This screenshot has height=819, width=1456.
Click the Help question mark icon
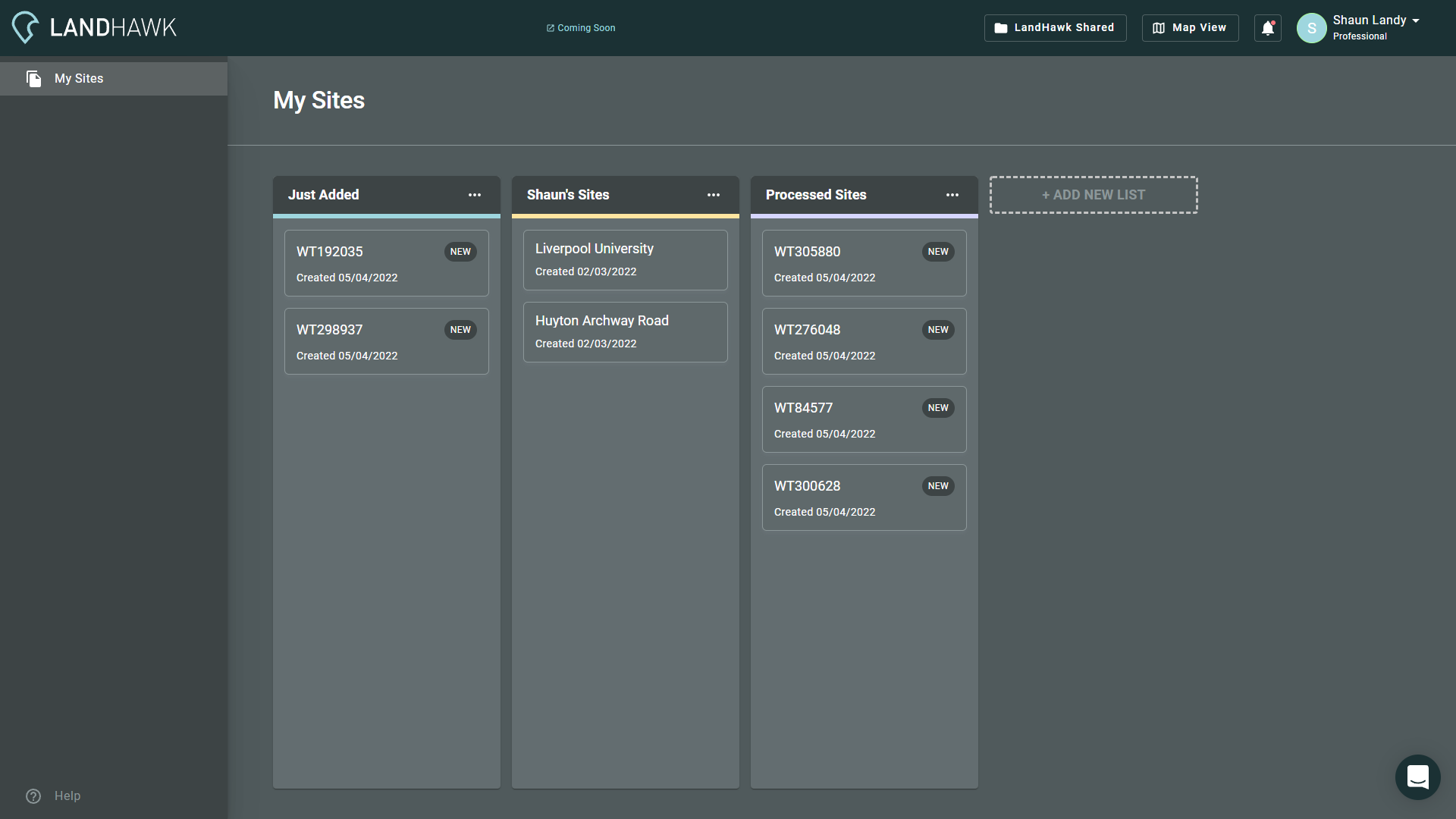(33, 796)
